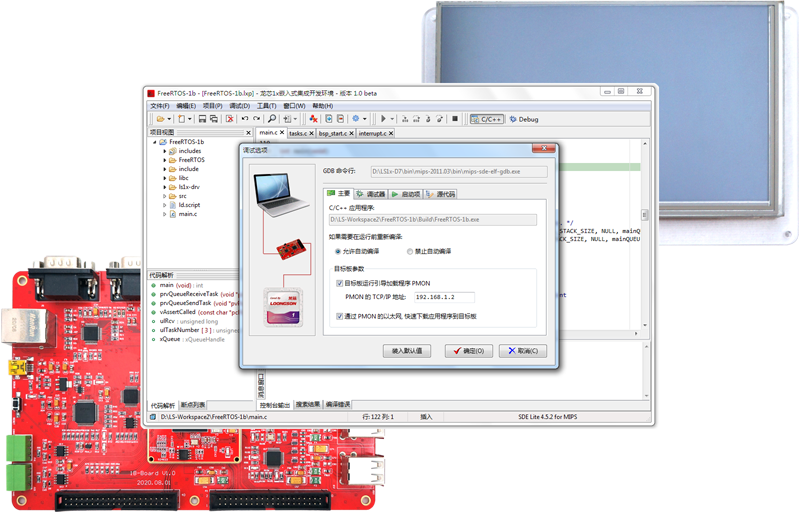
Task: Close the main.c editor tab
Action: click(282, 132)
